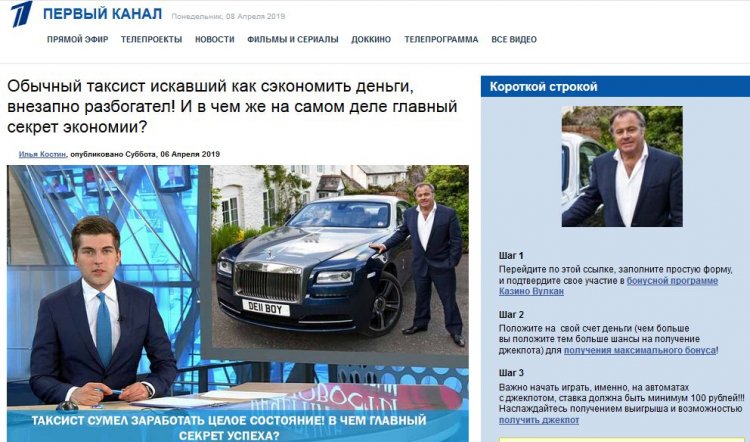Click the Первый Канал logo icon

pos(22,14)
